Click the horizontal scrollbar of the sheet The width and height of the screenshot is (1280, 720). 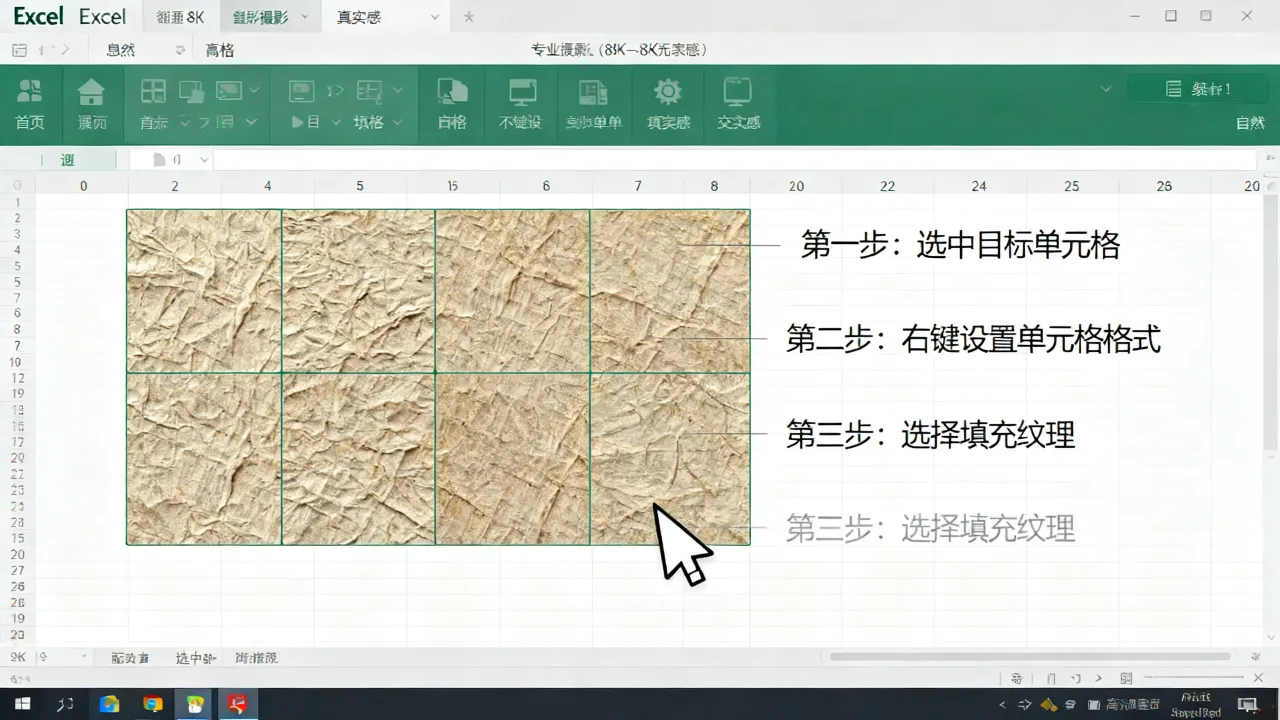click(1030, 657)
